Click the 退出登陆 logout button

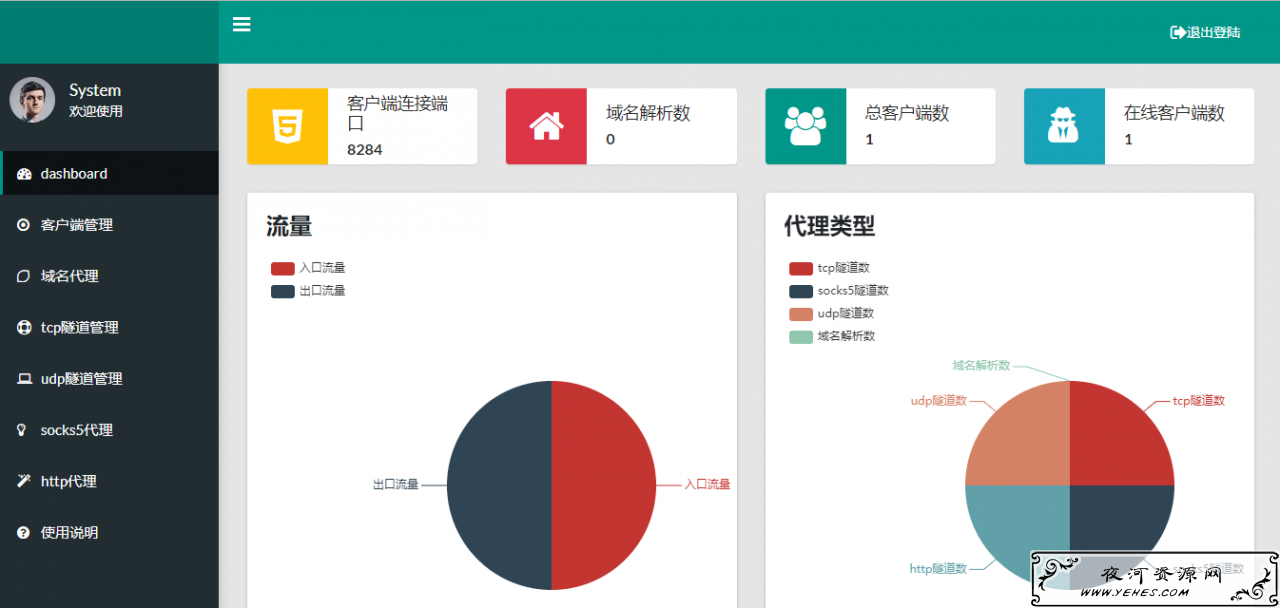click(1205, 31)
